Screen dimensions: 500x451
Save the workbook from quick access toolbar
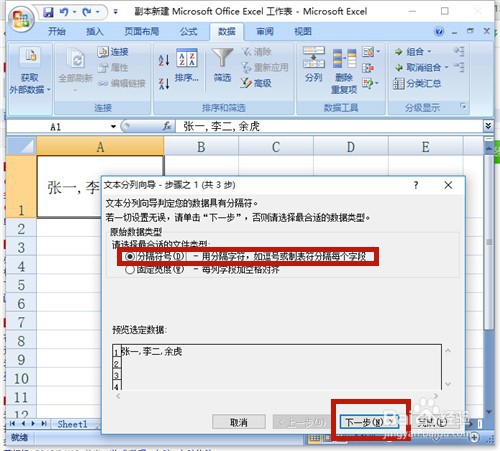[x=49, y=12]
